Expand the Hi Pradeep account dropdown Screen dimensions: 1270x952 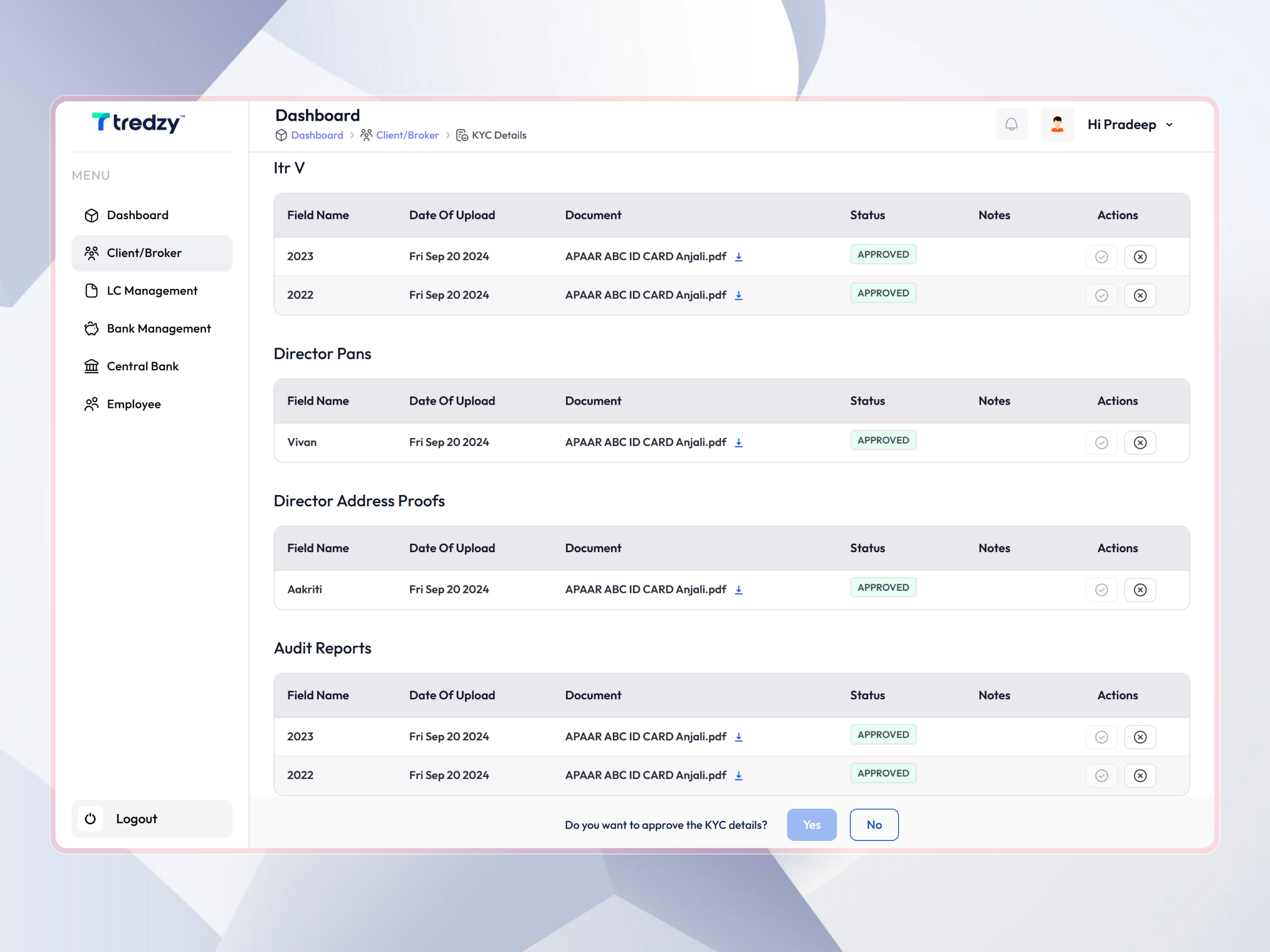click(1129, 124)
